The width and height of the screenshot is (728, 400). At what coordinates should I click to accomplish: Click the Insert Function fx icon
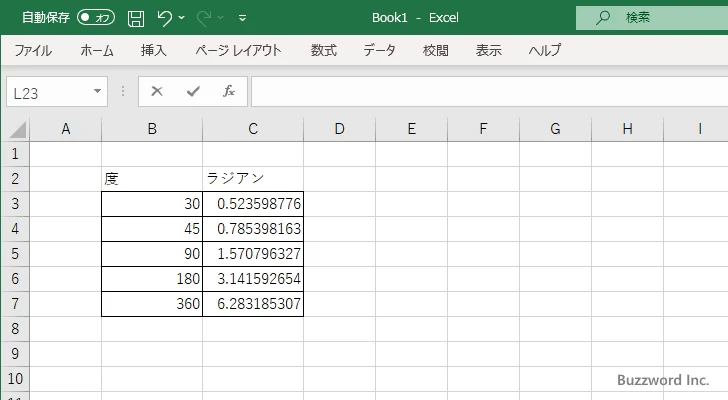coord(229,91)
